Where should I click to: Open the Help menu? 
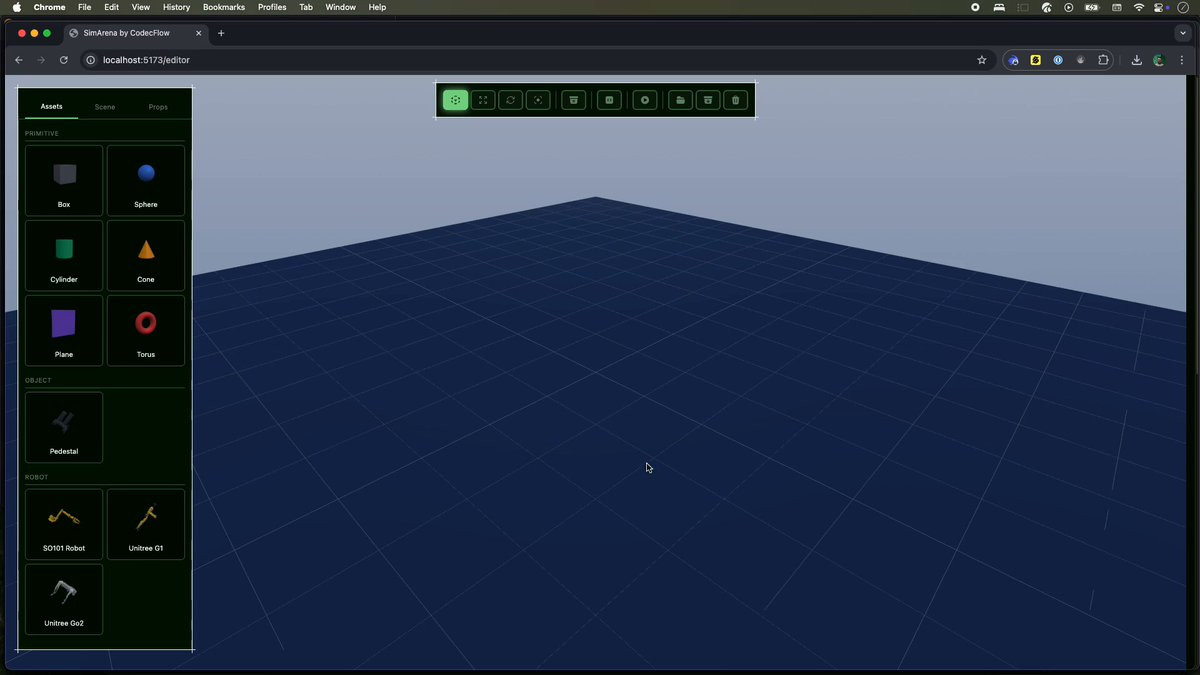[x=377, y=7]
